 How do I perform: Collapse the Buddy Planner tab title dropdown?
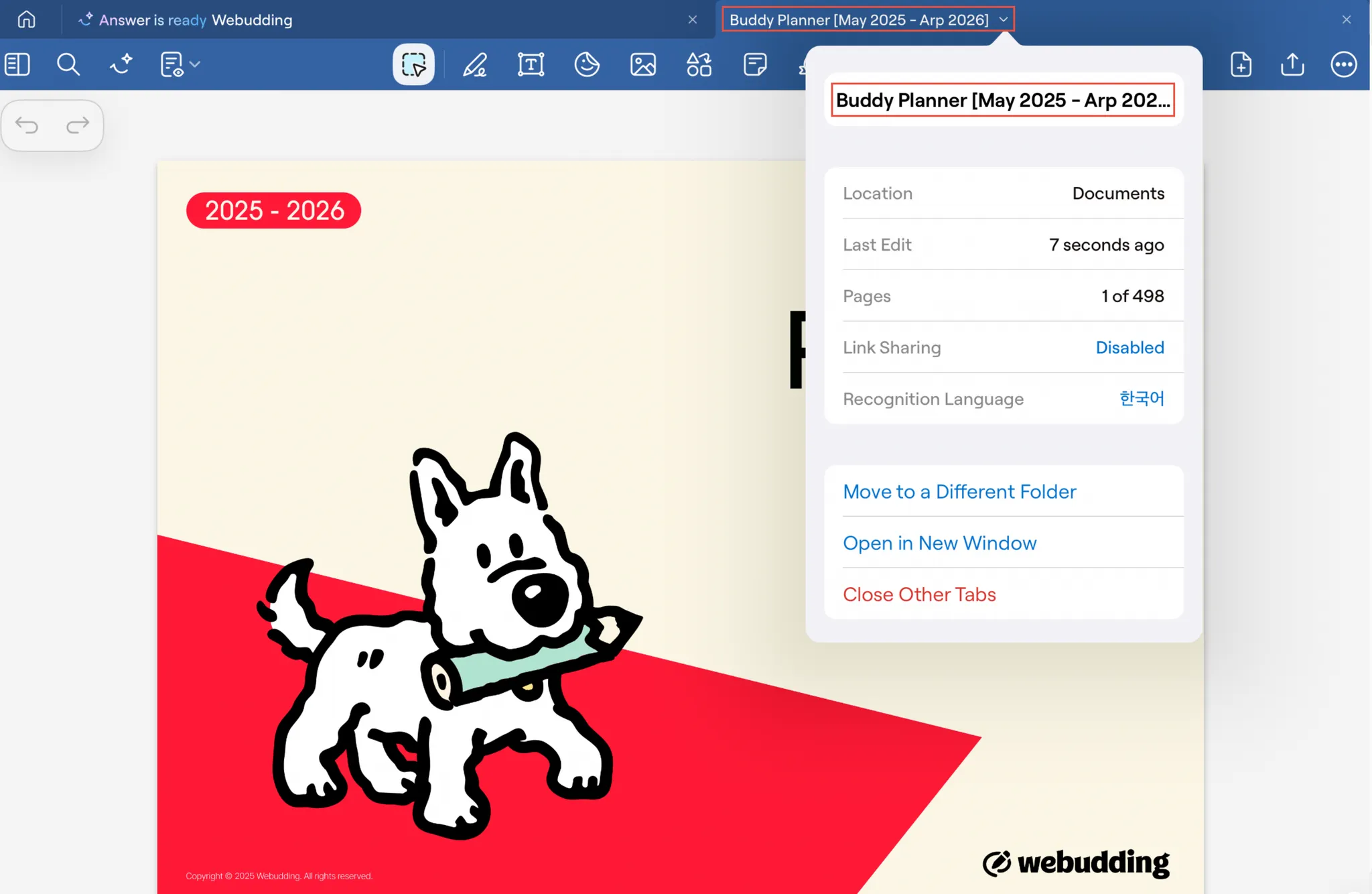pyautogui.click(x=1004, y=19)
